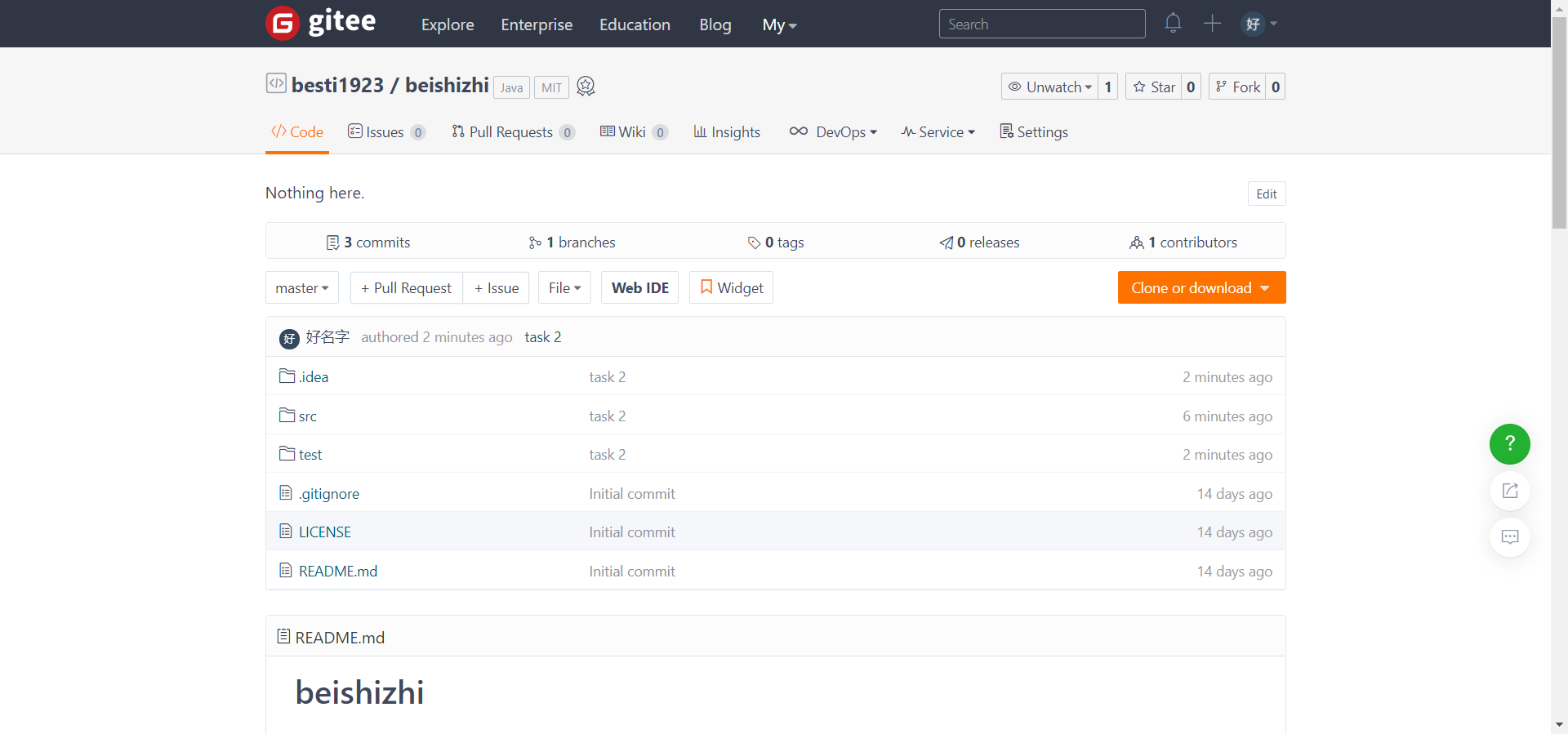Image resolution: width=1568 pixels, height=734 pixels.
Task: Click the Gitee logo icon
Action: click(x=283, y=24)
